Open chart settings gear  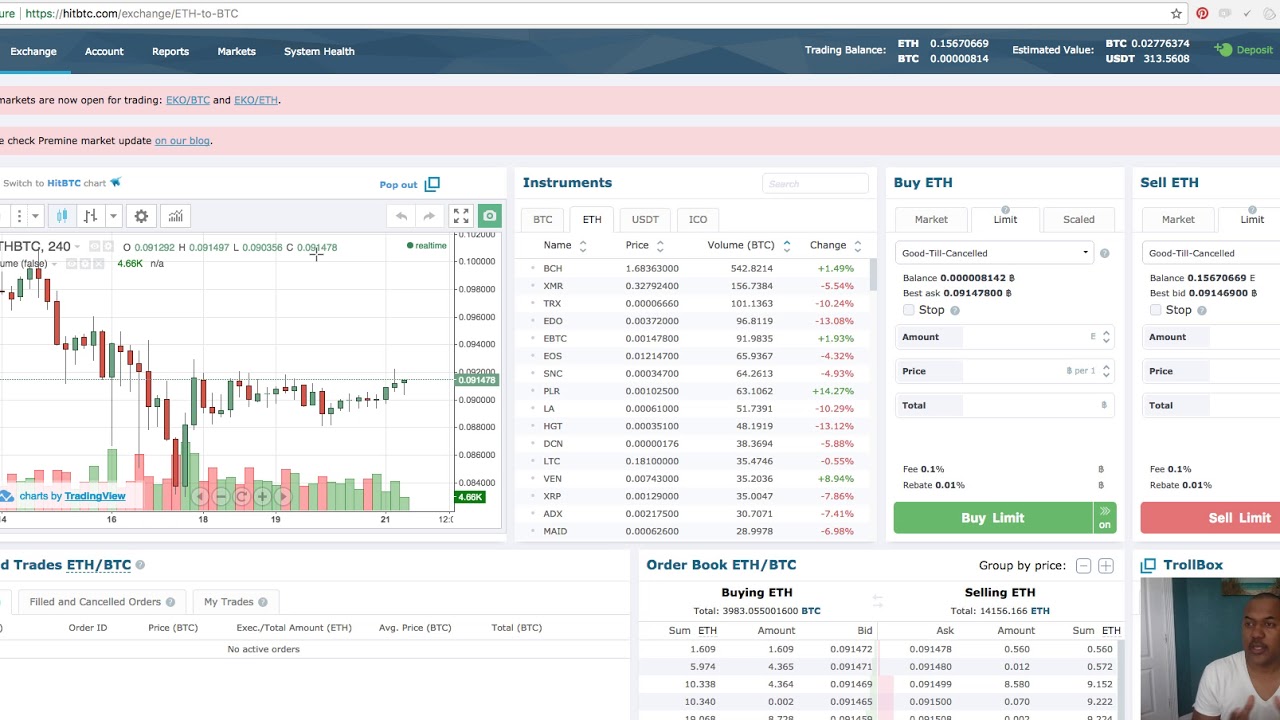[x=141, y=216]
